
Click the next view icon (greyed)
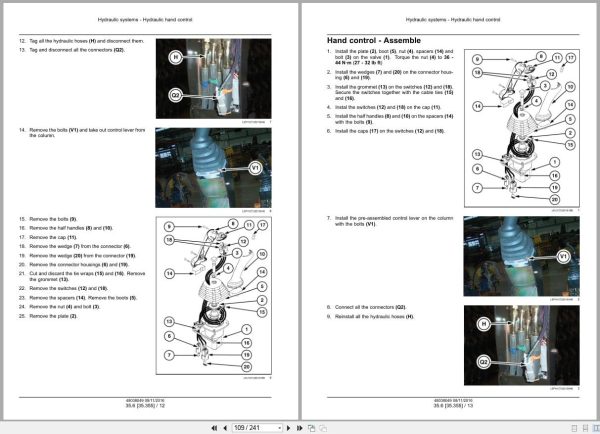(323, 428)
